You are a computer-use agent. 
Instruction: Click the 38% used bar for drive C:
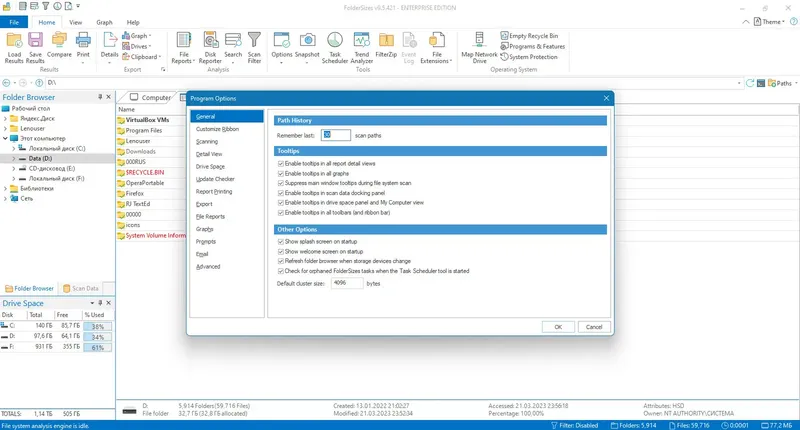[97, 326]
